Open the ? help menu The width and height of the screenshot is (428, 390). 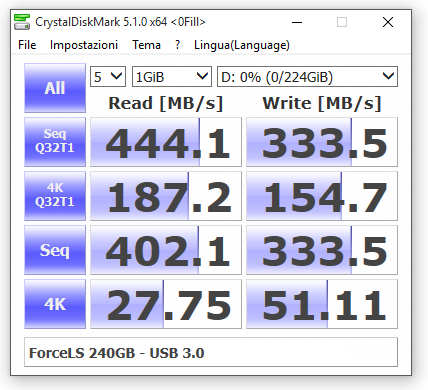[x=177, y=45]
